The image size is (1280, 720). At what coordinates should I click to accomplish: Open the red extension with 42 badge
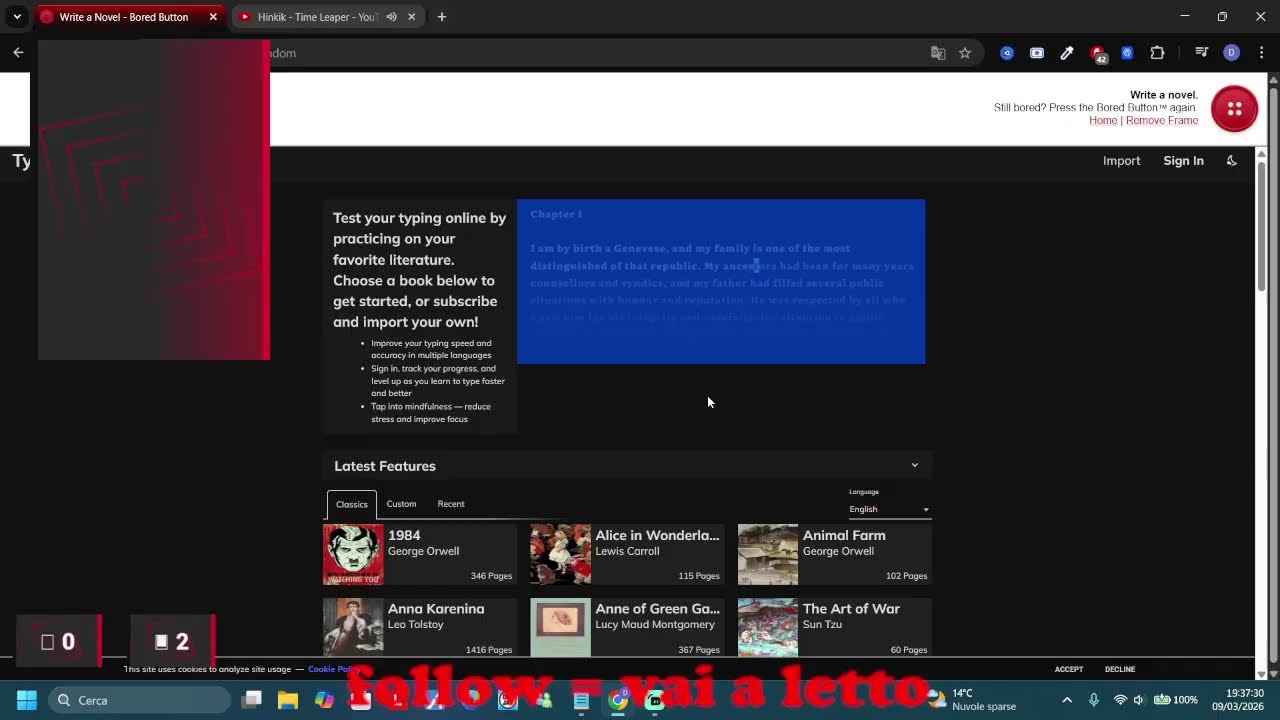click(x=1098, y=54)
